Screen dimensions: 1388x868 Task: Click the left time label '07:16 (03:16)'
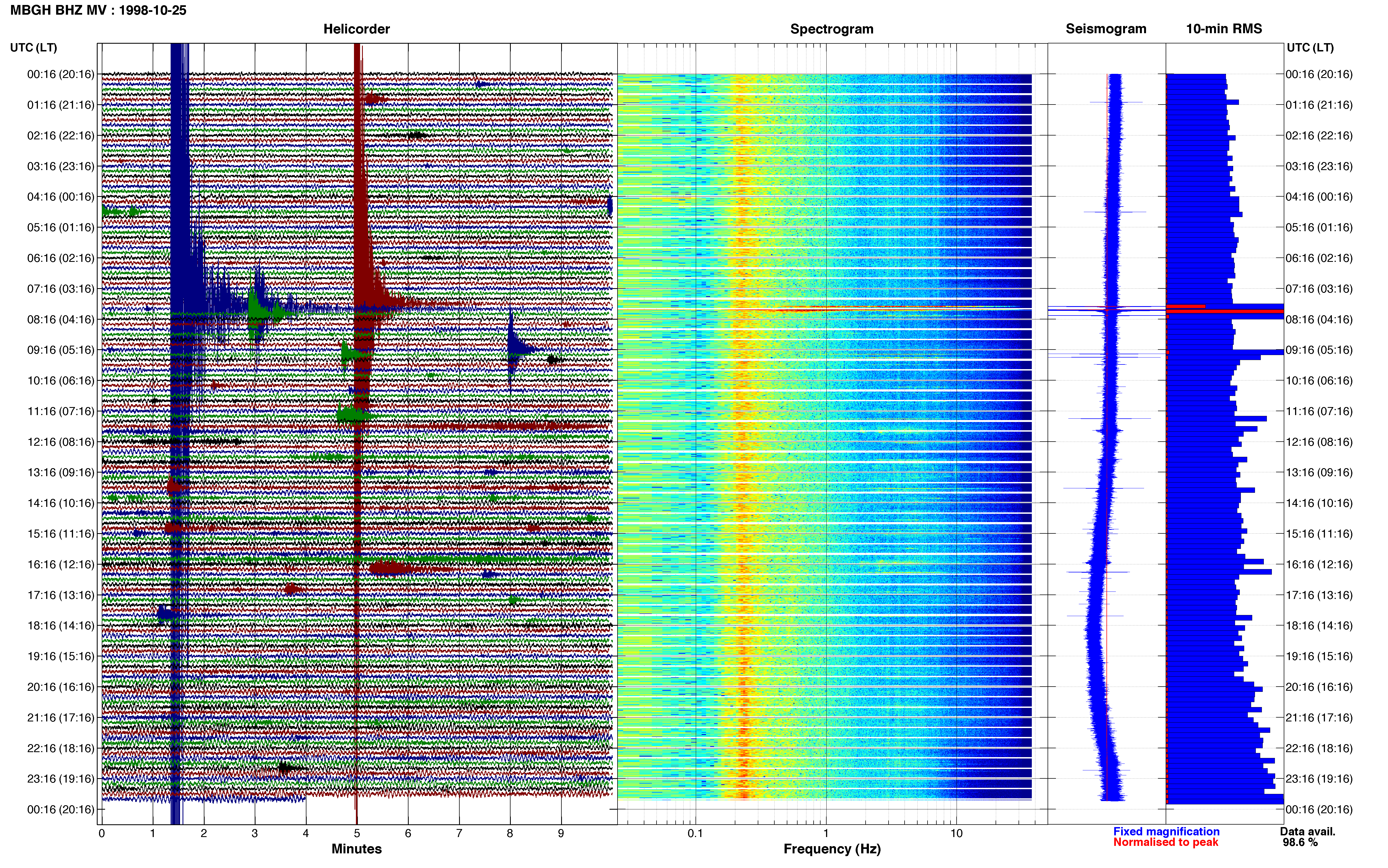60,289
